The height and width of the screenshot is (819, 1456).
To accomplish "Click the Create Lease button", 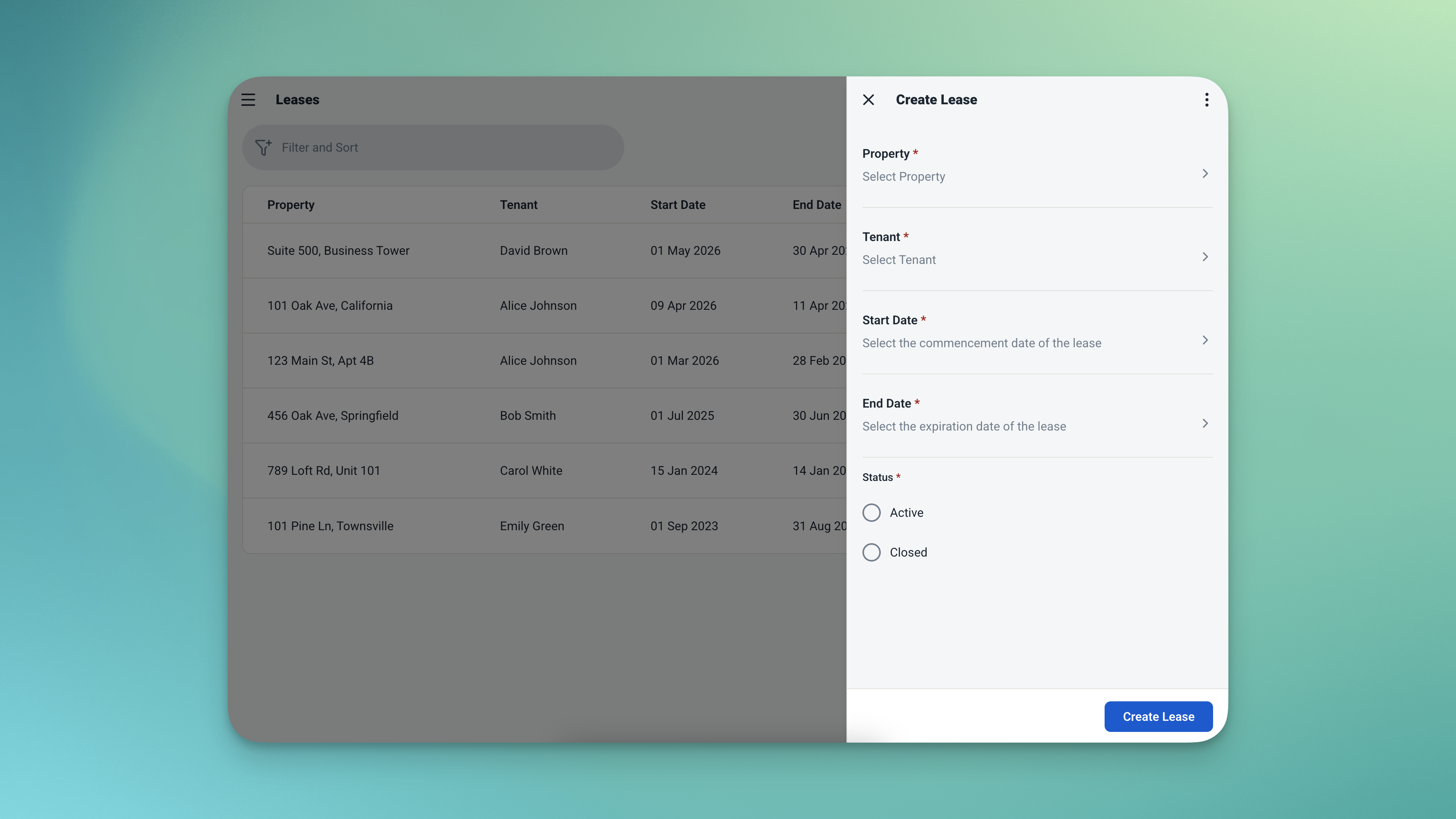I will pos(1158,716).
